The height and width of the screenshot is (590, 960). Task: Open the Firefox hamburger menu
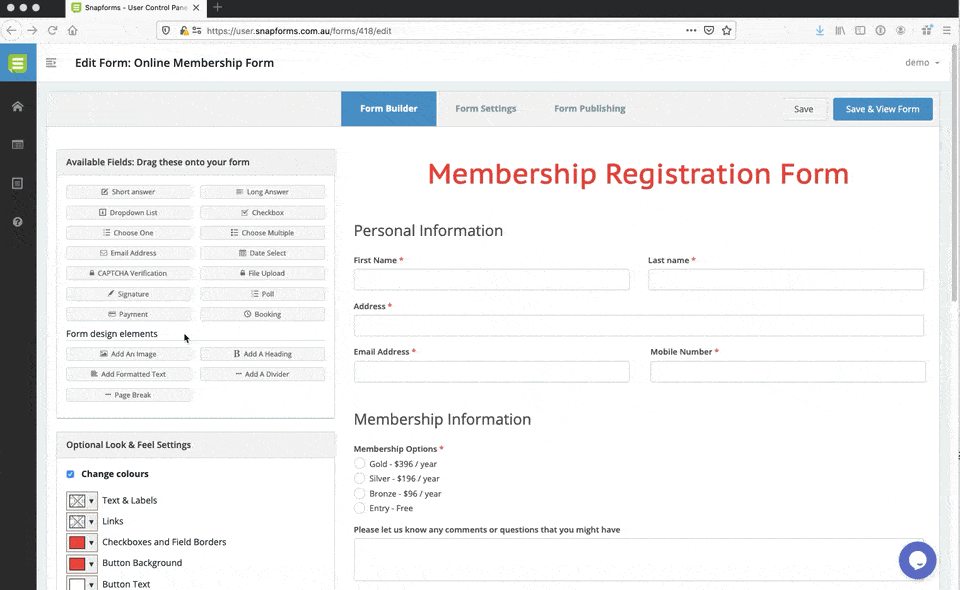(x=947, y=30)
